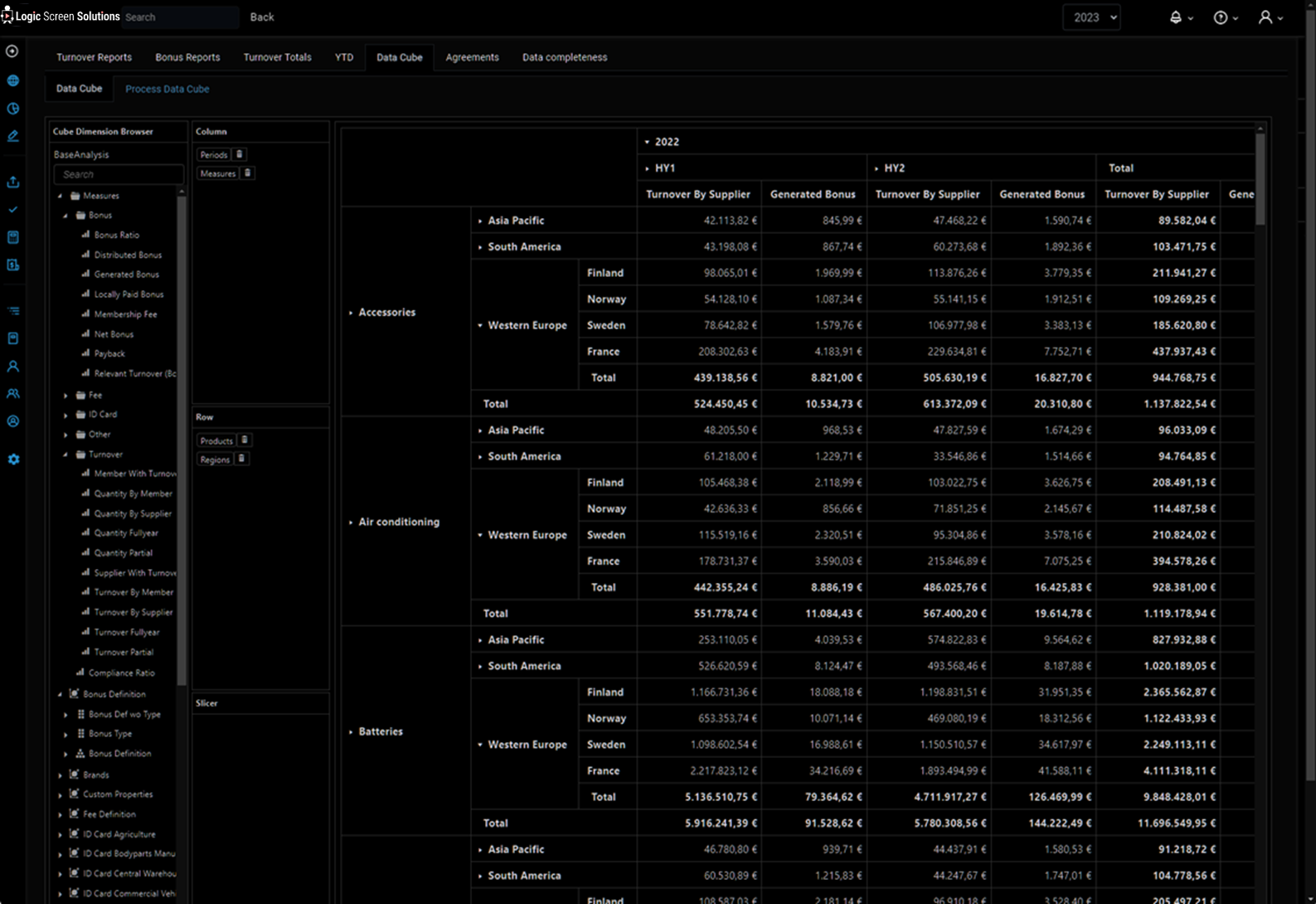Select the Products row chip
1316x904 pixels.
(x=216, y=441)
